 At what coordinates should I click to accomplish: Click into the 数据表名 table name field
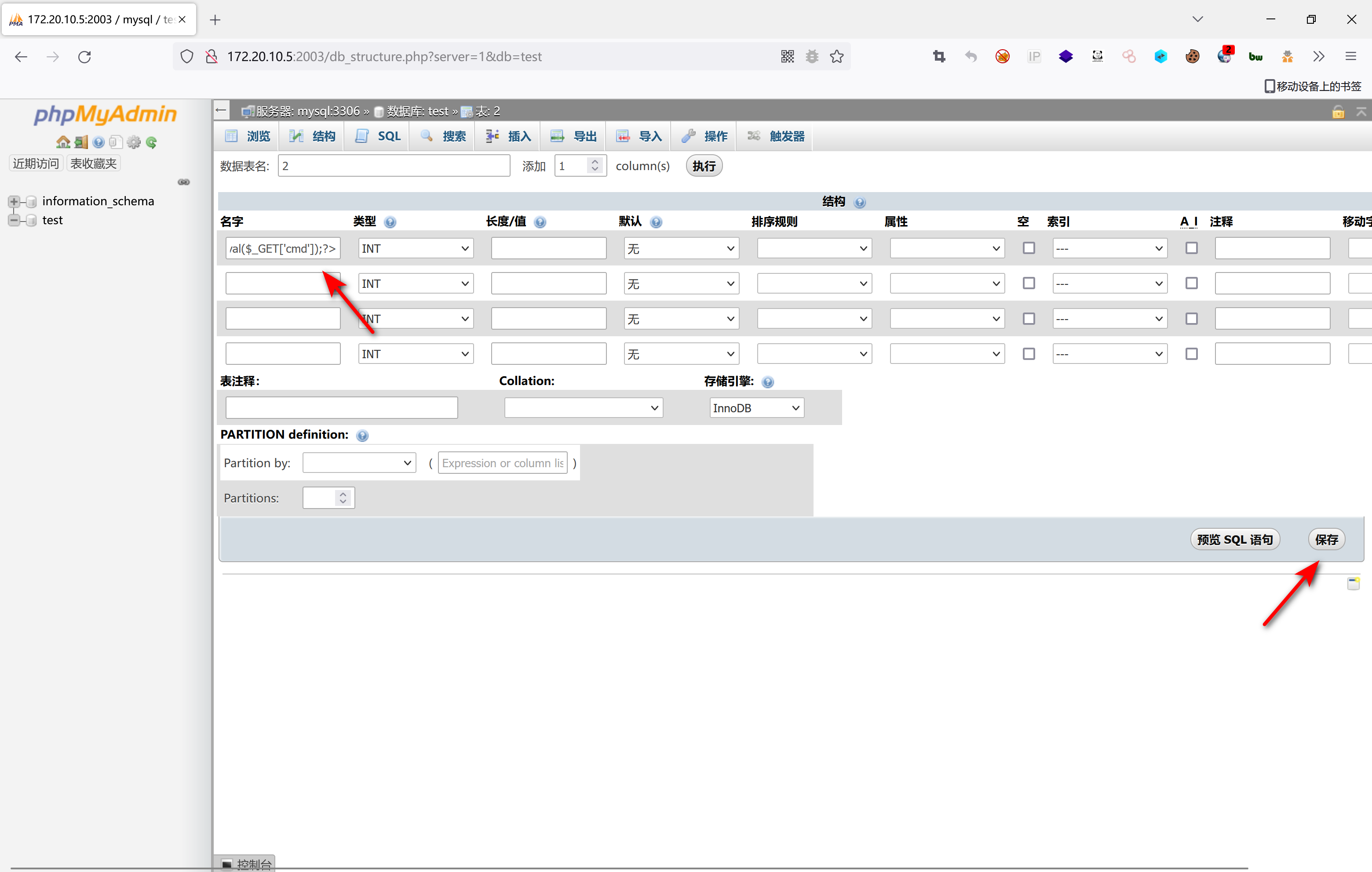pos(394,166)
